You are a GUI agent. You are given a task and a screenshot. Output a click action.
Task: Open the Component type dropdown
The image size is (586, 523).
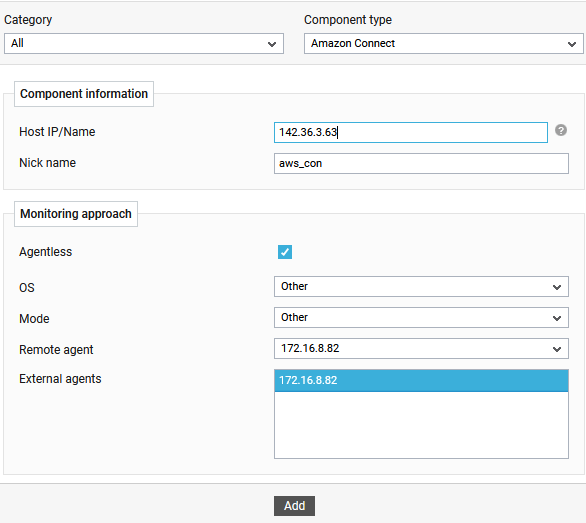(x=444, y=44)
